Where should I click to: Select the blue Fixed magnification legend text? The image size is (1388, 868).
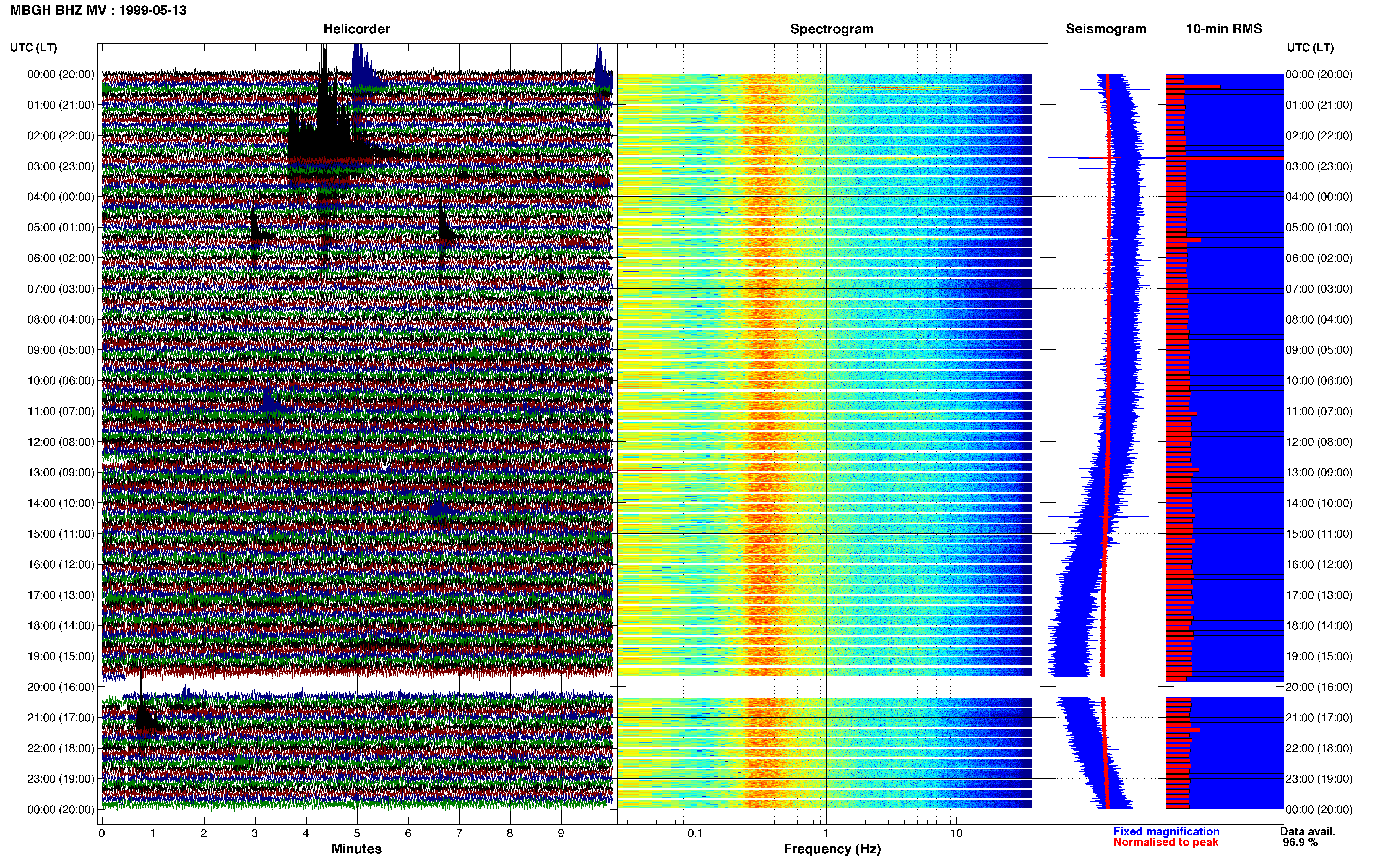pyautogui.click(x=1166, y=831)
